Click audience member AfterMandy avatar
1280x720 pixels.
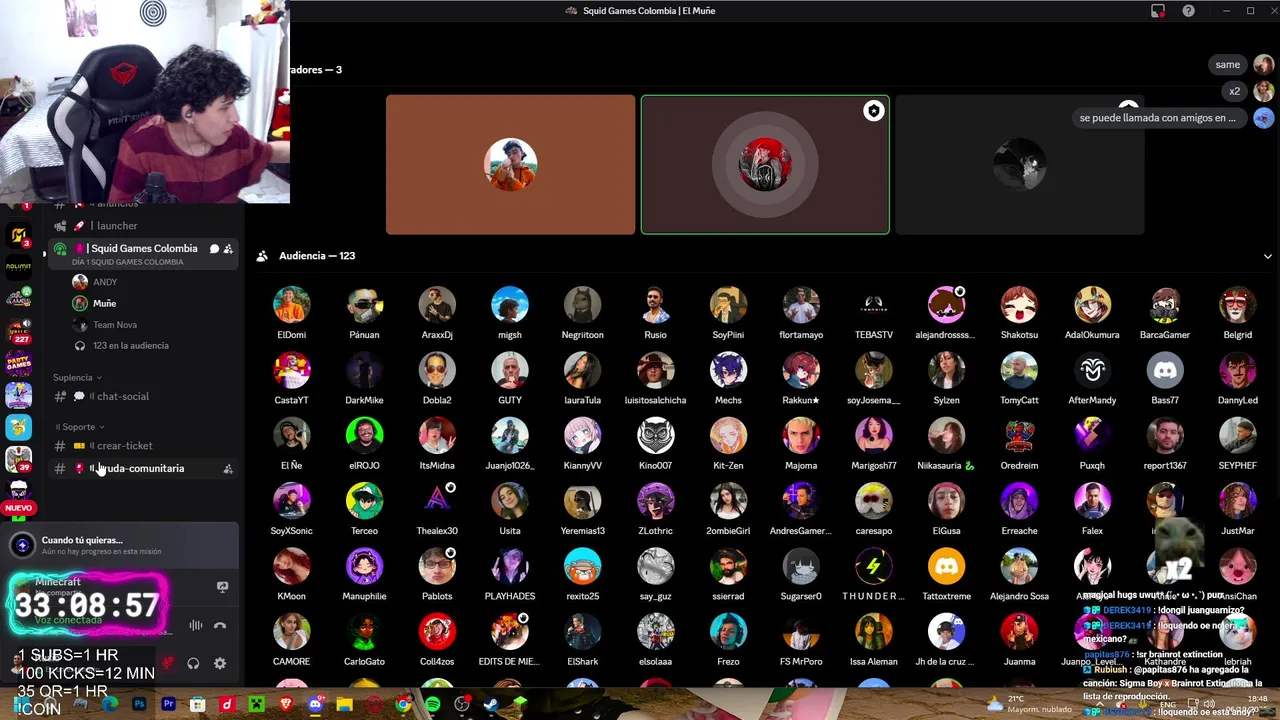pyautogui.click(x=1092, y=371)
